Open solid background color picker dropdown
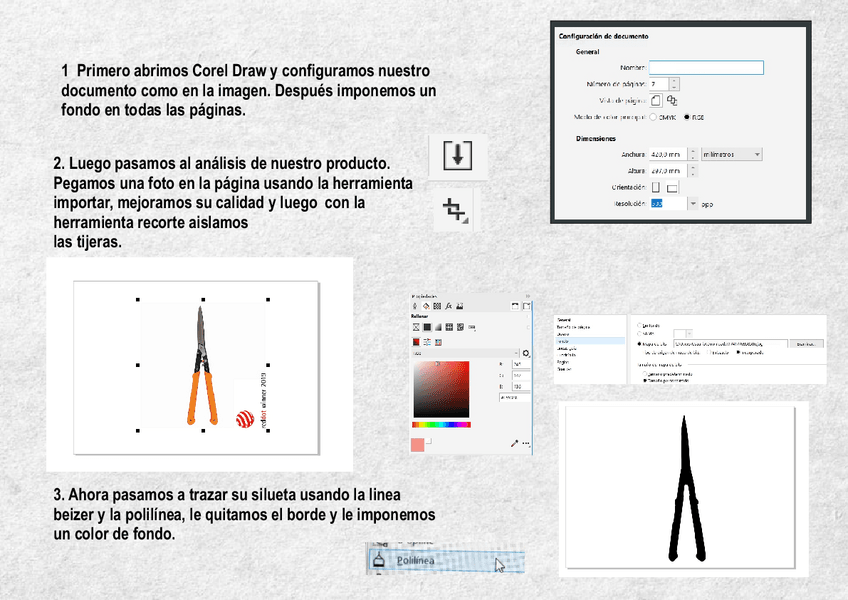 683,334
